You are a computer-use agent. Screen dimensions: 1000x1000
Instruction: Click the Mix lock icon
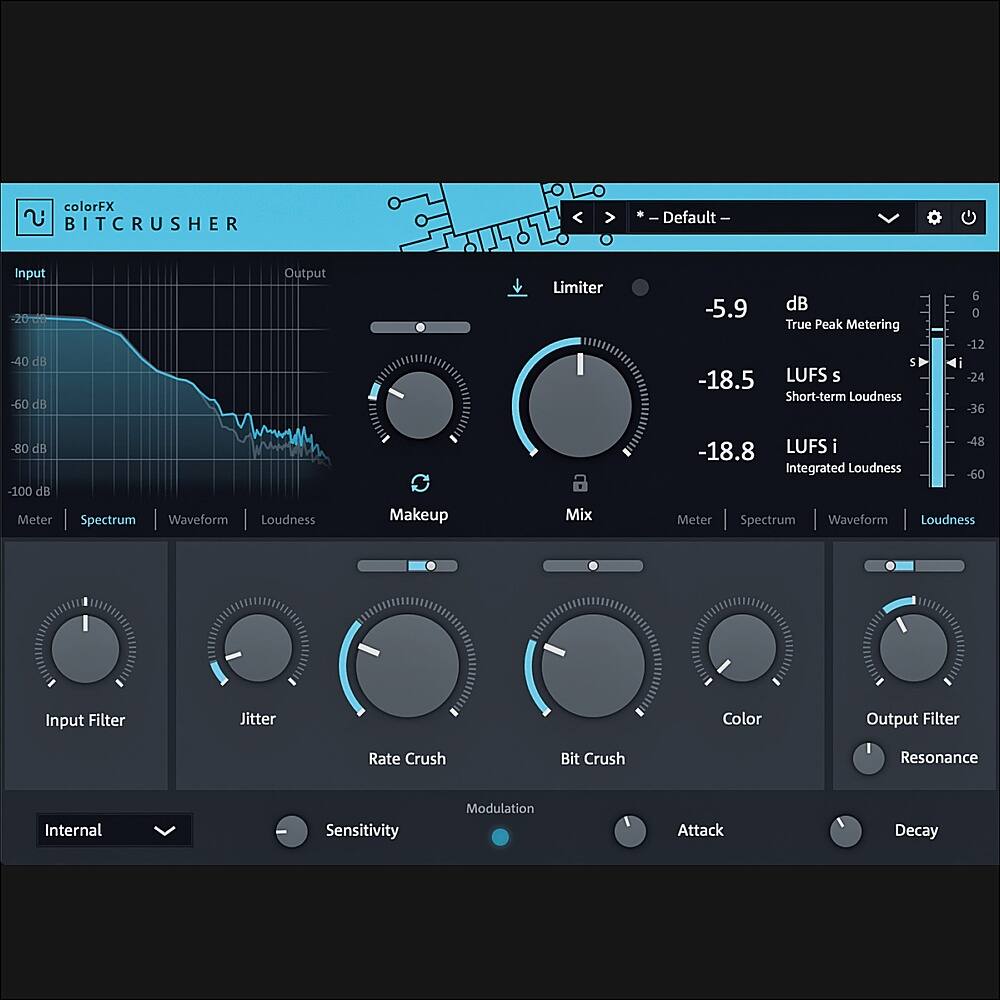coord(579,484)
